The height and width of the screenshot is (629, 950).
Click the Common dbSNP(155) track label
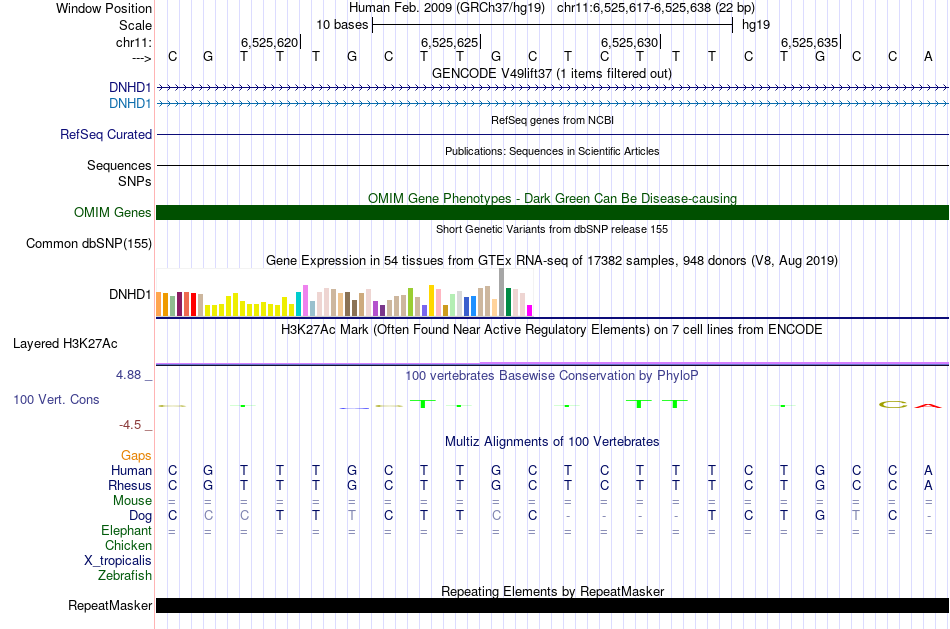click(89, 243)
